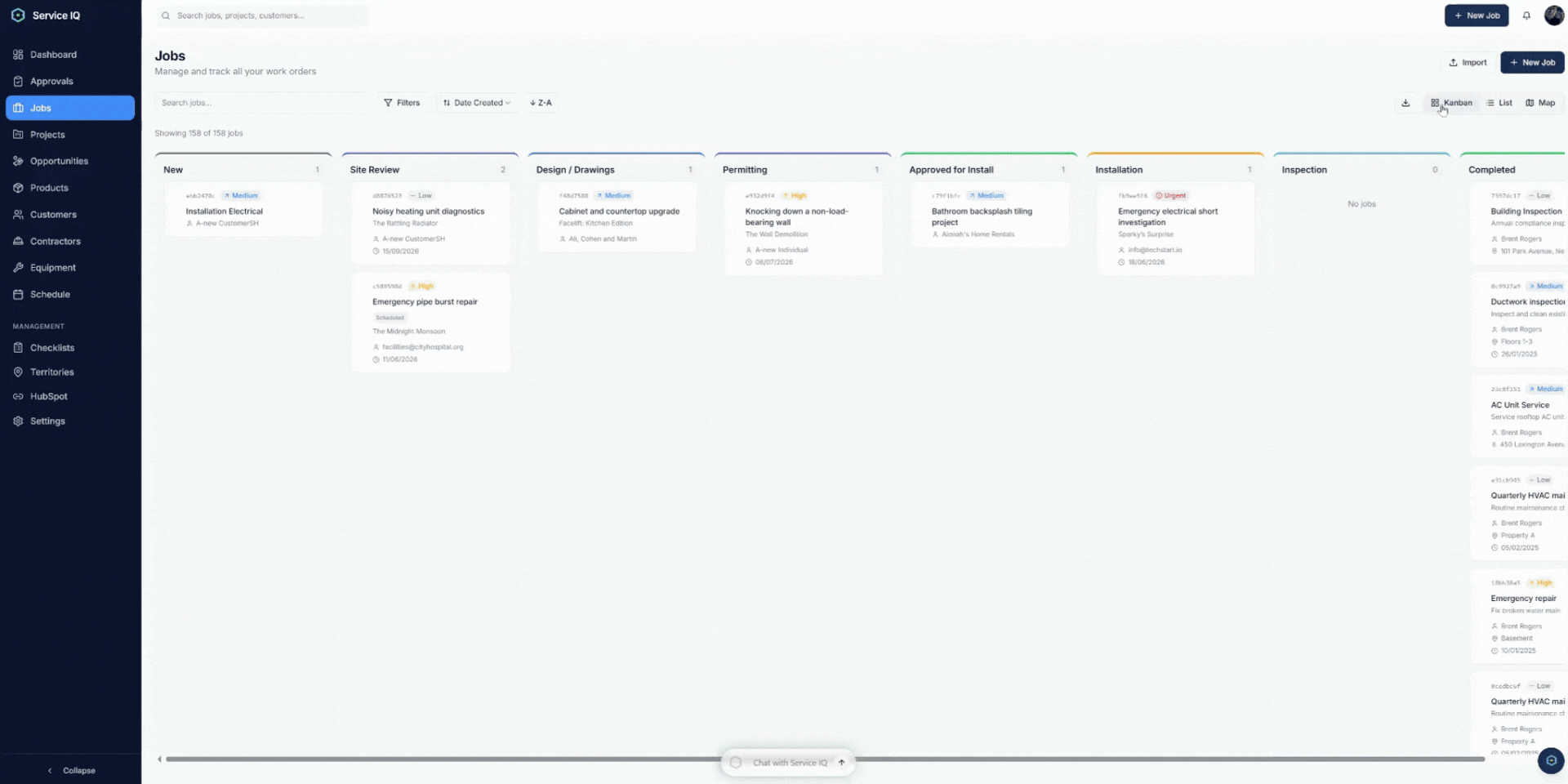Open Customers from the sidebar

pos(70,215)
